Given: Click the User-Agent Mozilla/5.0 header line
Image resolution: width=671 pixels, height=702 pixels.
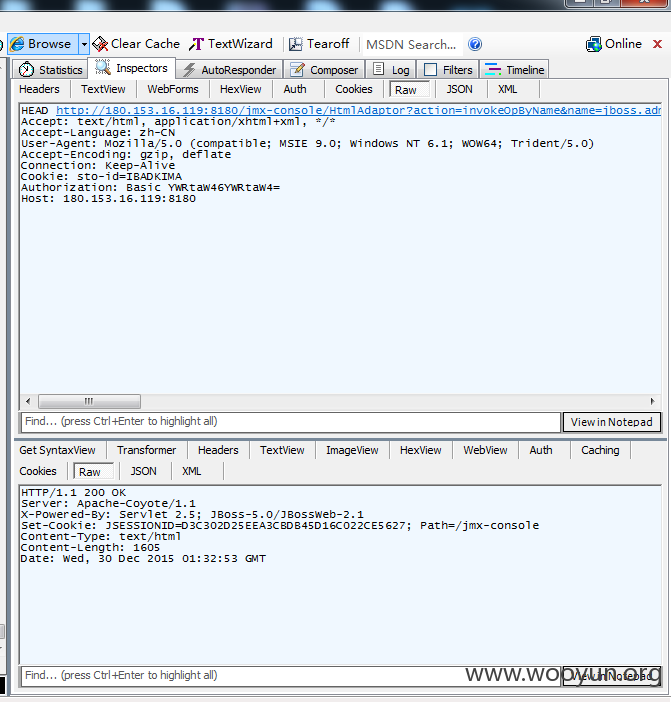Looking at the screenshot, I should coord(307,144).
